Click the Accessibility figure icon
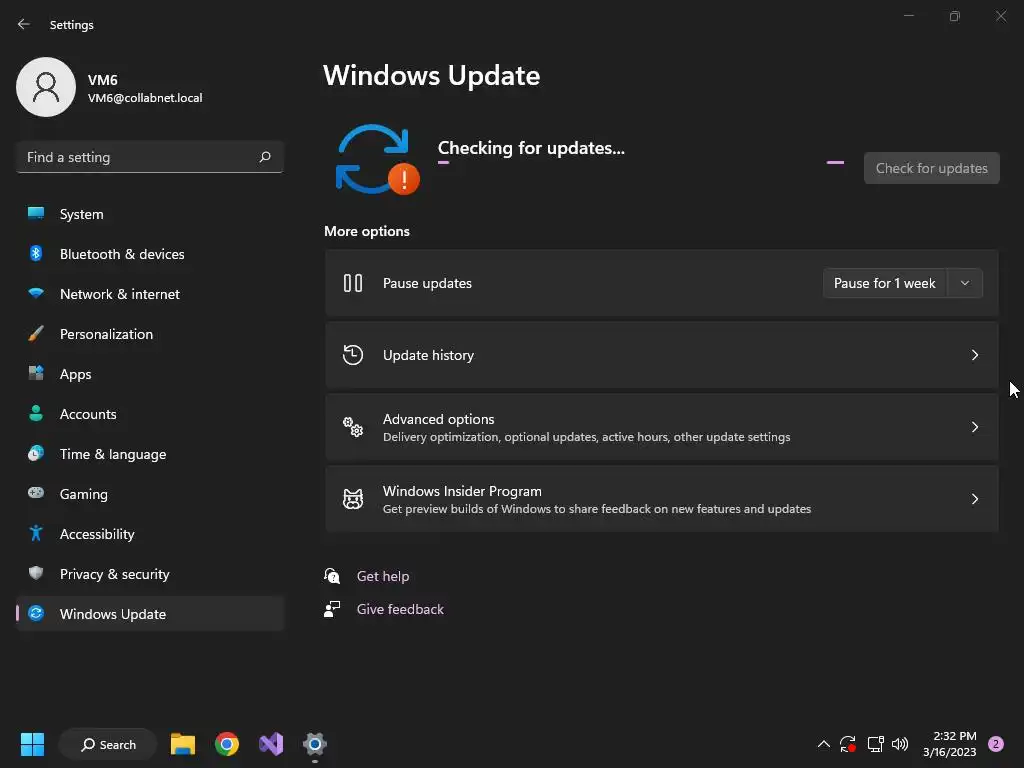1024x768 pixels. [36, 534]
